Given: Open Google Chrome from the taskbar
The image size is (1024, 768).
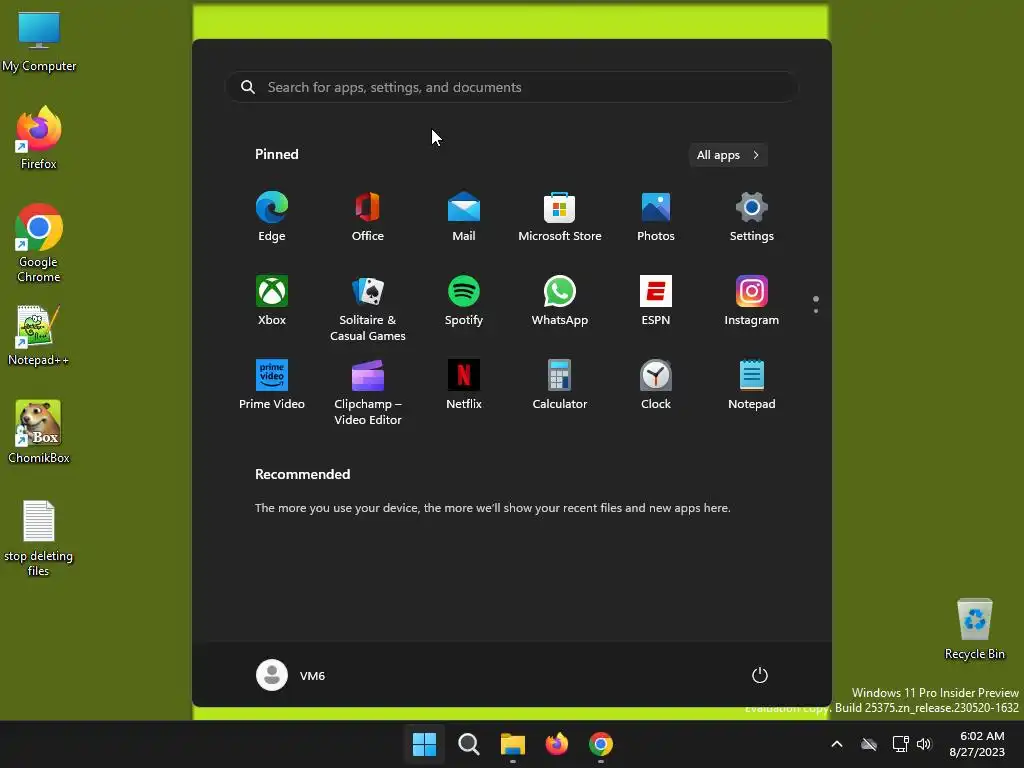Looking at the screenshot, I should coord(601,744).
